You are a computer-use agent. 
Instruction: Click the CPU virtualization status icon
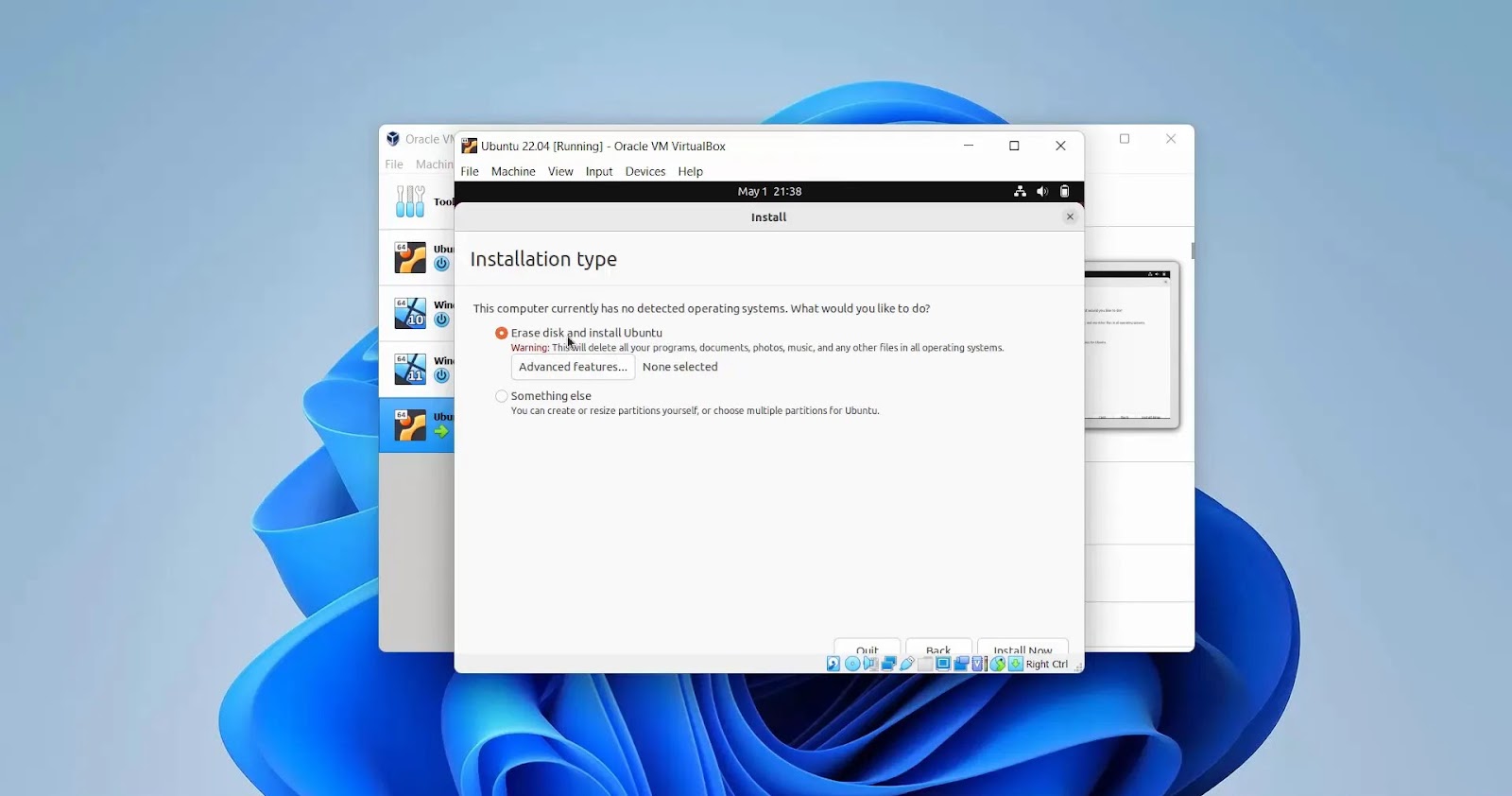pos(977,664)
